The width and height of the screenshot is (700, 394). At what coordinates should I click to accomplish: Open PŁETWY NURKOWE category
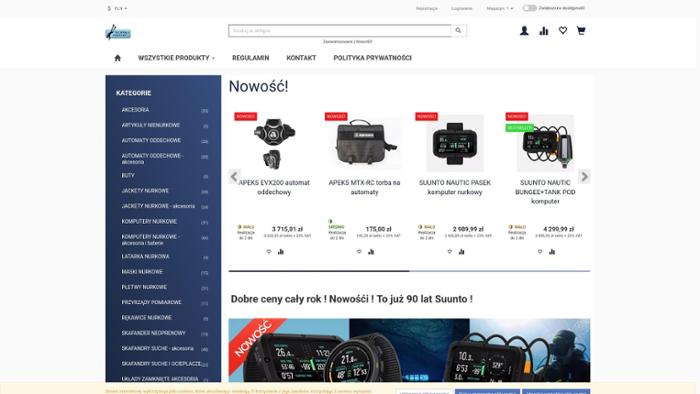pyautogui.click(x=144, y=287)
